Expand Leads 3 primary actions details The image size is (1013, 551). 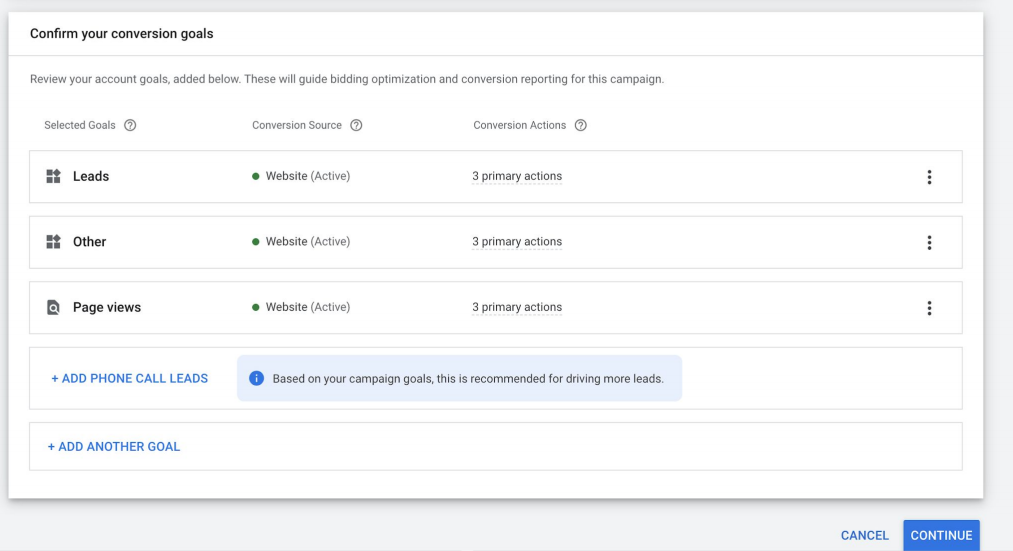pyautogui.click(x=516, y=177)
